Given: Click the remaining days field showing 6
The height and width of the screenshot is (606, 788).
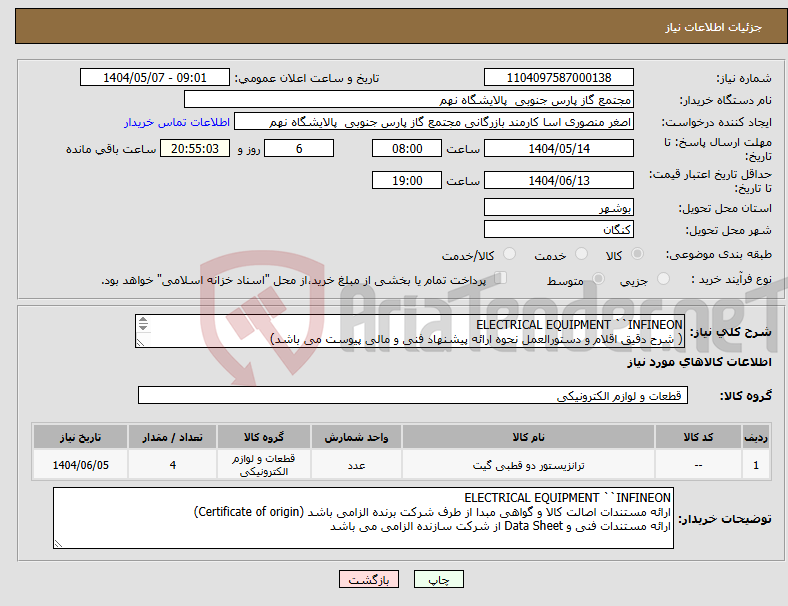Looking at the screenshot, I should tap(299, 149).
